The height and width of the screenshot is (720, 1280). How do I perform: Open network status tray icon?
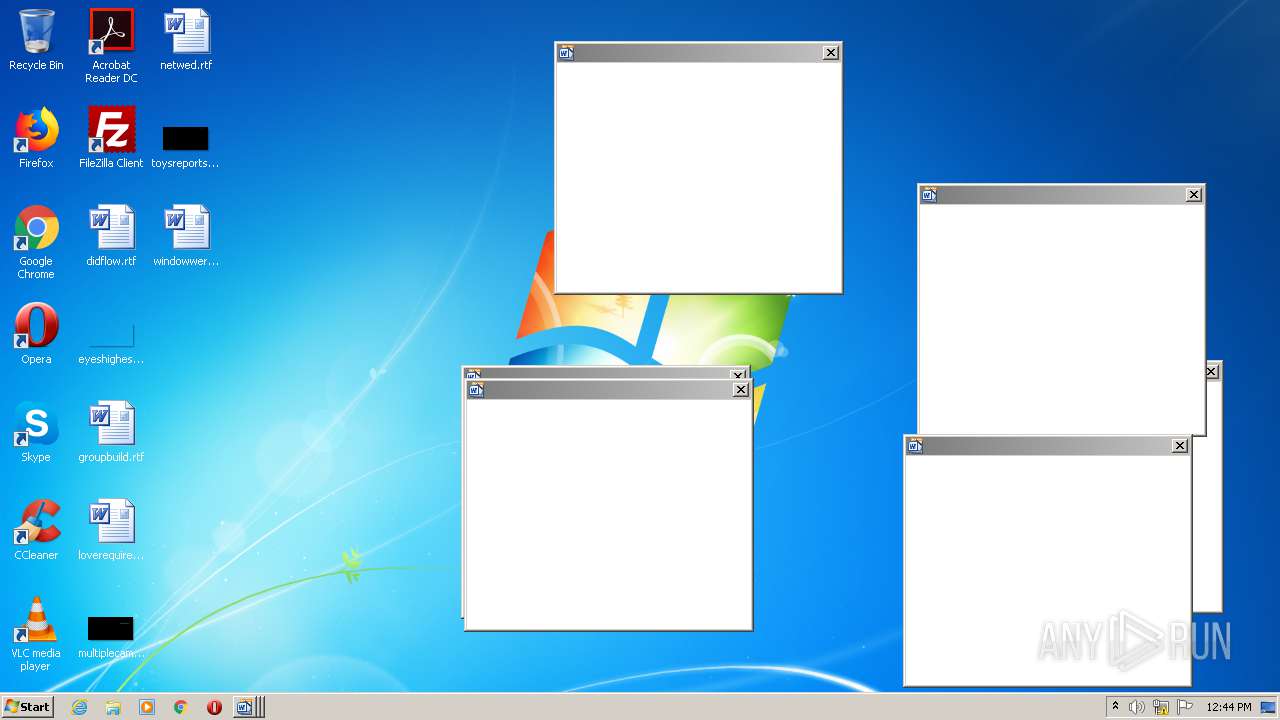[x=1161, y=707]
